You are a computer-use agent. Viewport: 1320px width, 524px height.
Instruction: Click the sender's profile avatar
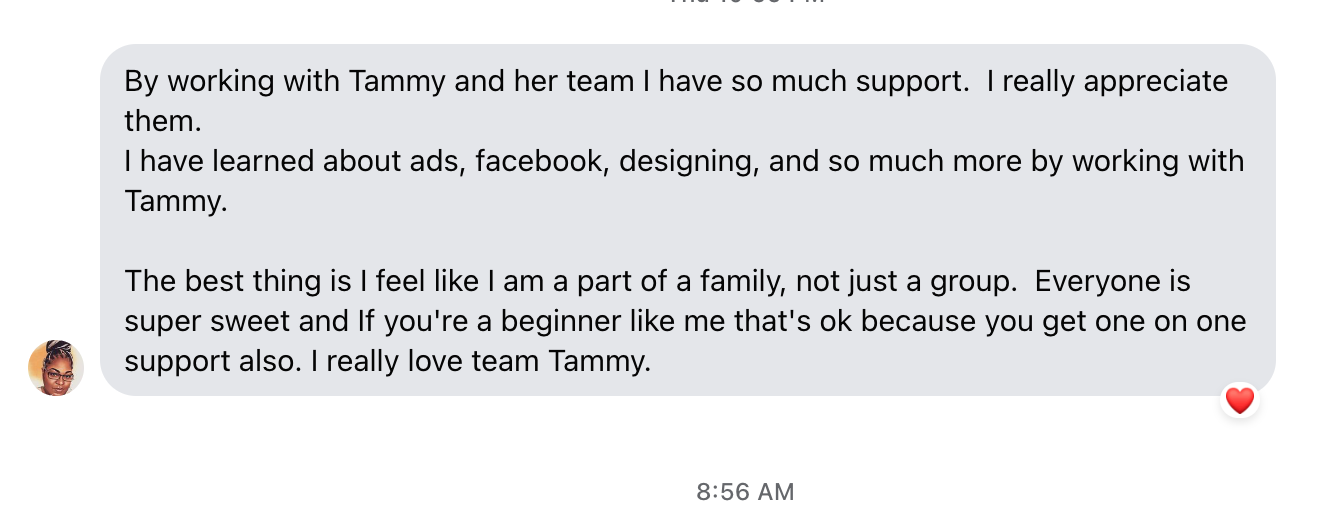[56, 368]
